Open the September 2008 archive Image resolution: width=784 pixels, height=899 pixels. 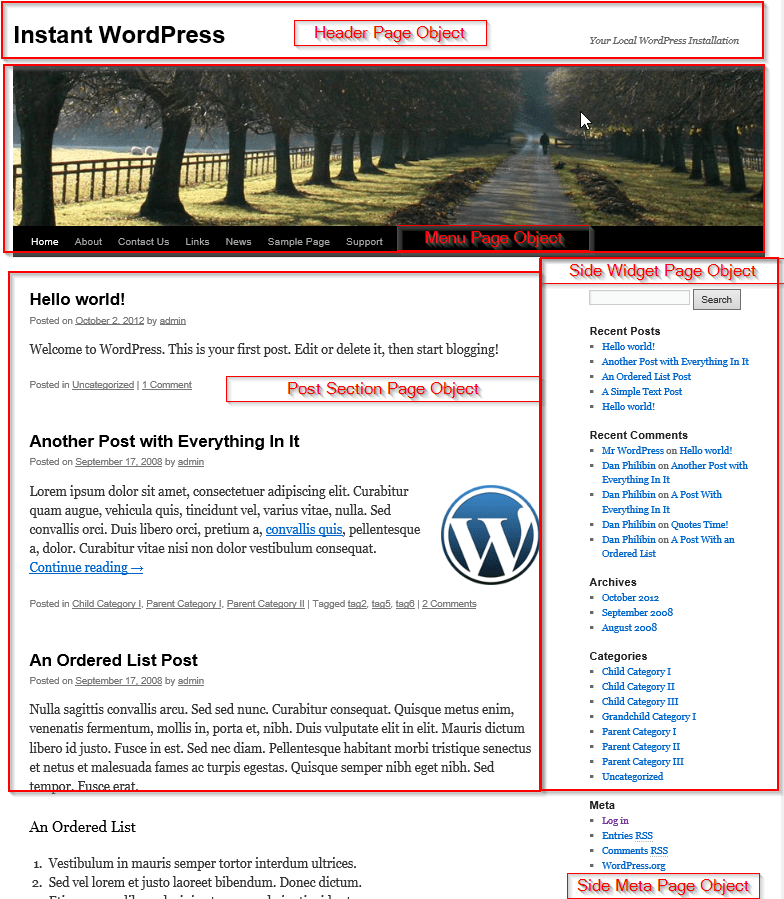[x=637, y=612]
